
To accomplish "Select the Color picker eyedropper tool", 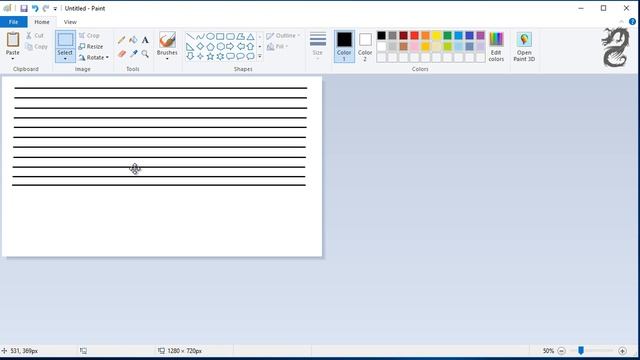I will tap(133, 53).
